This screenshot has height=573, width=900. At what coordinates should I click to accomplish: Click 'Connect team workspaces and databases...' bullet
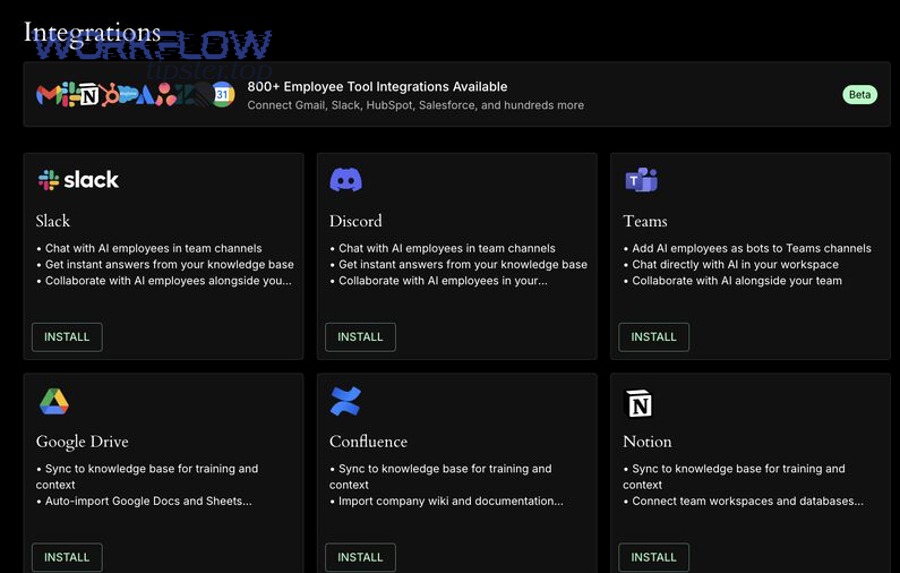pyautogui.click(x=748, y=501)
